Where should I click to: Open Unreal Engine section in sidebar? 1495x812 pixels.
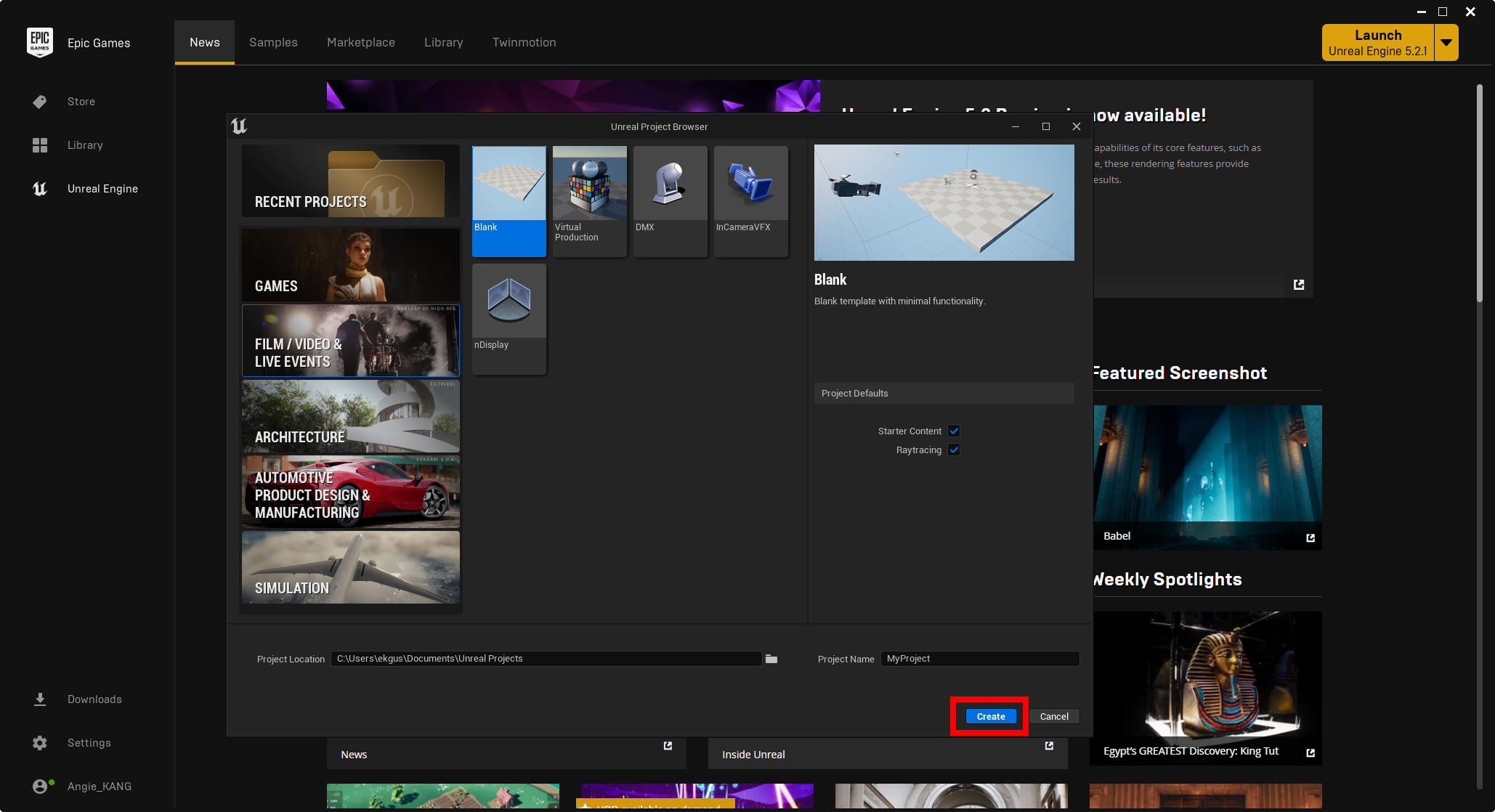[x=102, y=189]
